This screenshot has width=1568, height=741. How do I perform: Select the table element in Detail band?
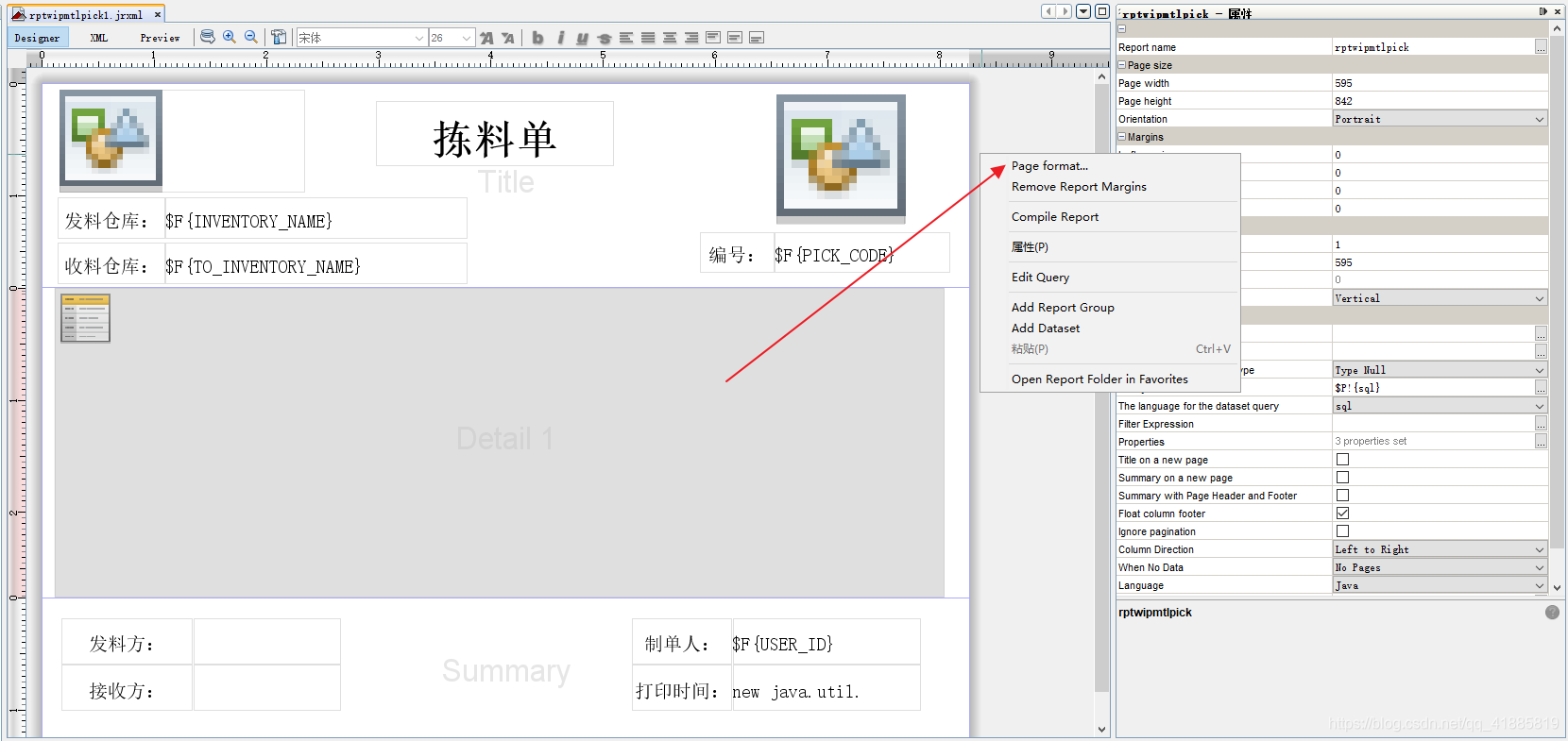point(85,317)
